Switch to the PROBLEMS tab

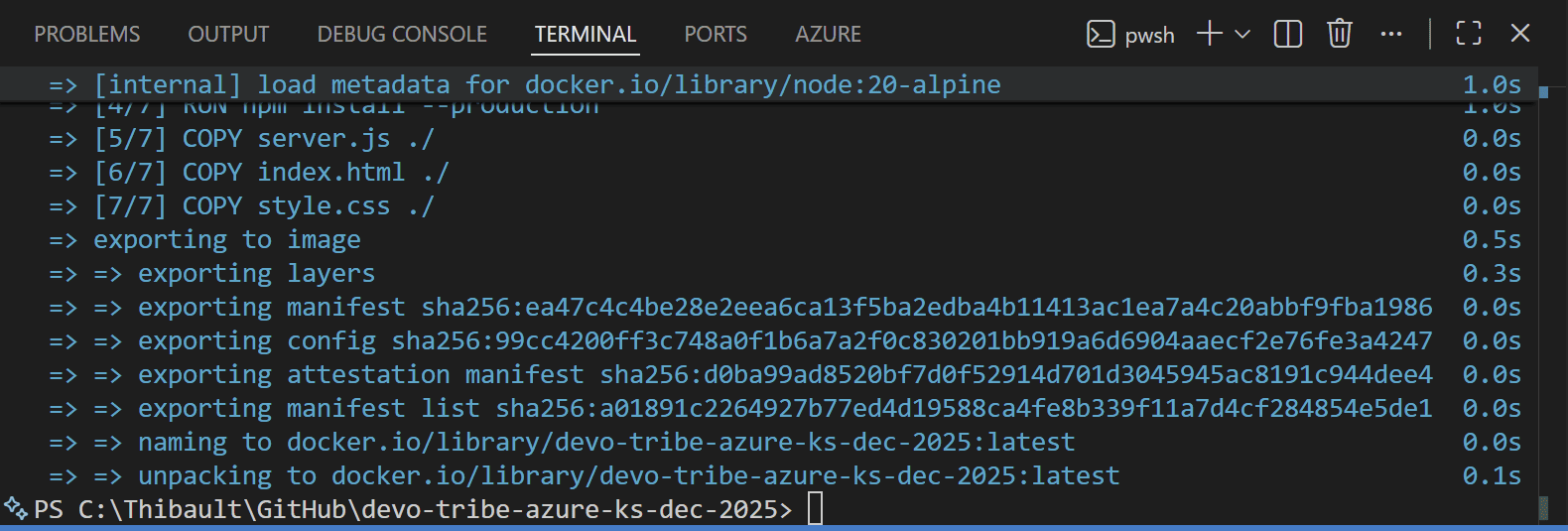tap(87, 35)
